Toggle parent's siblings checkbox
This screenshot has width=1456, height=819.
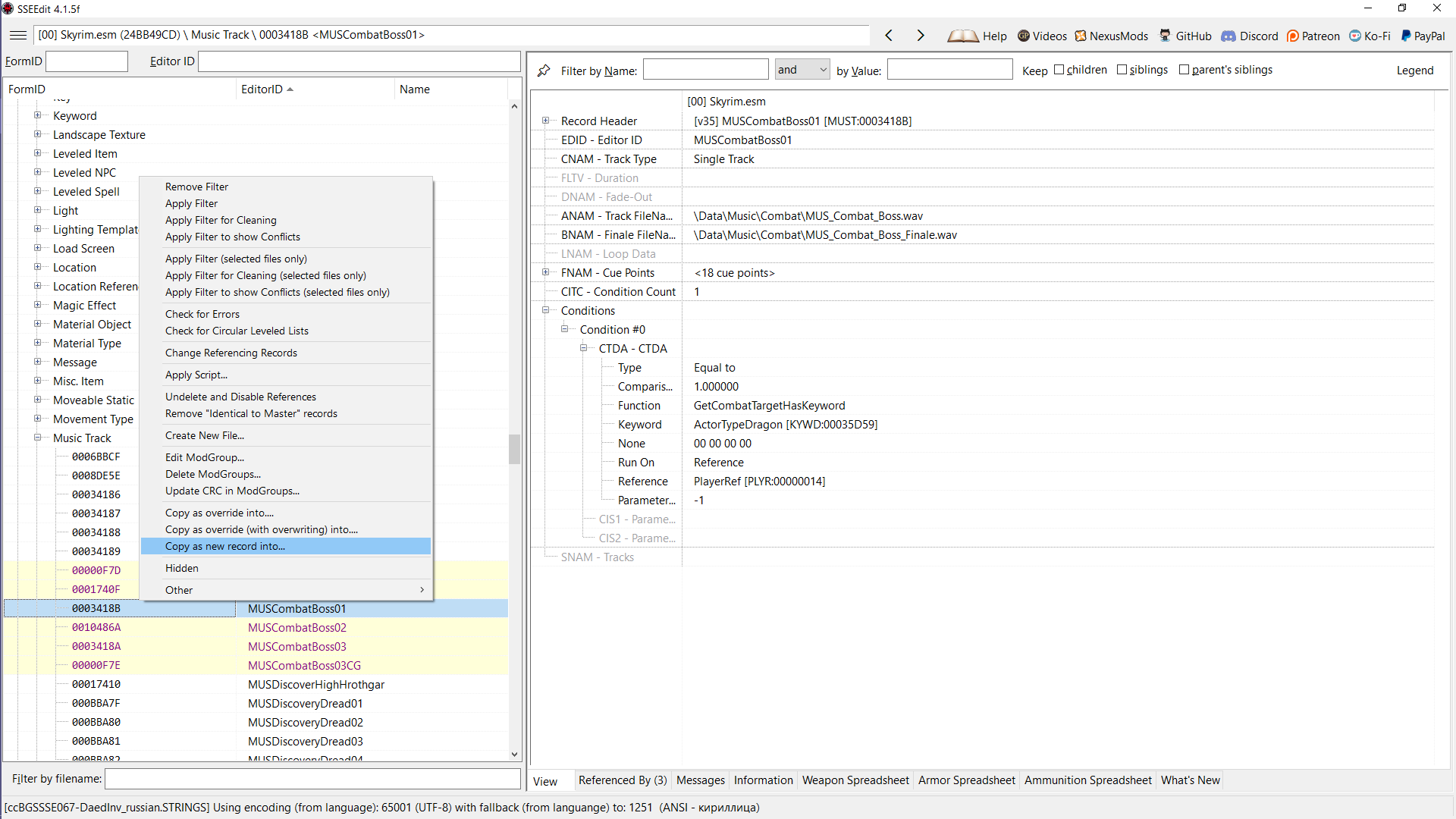pyautogui.click(x=1185, y=70)
